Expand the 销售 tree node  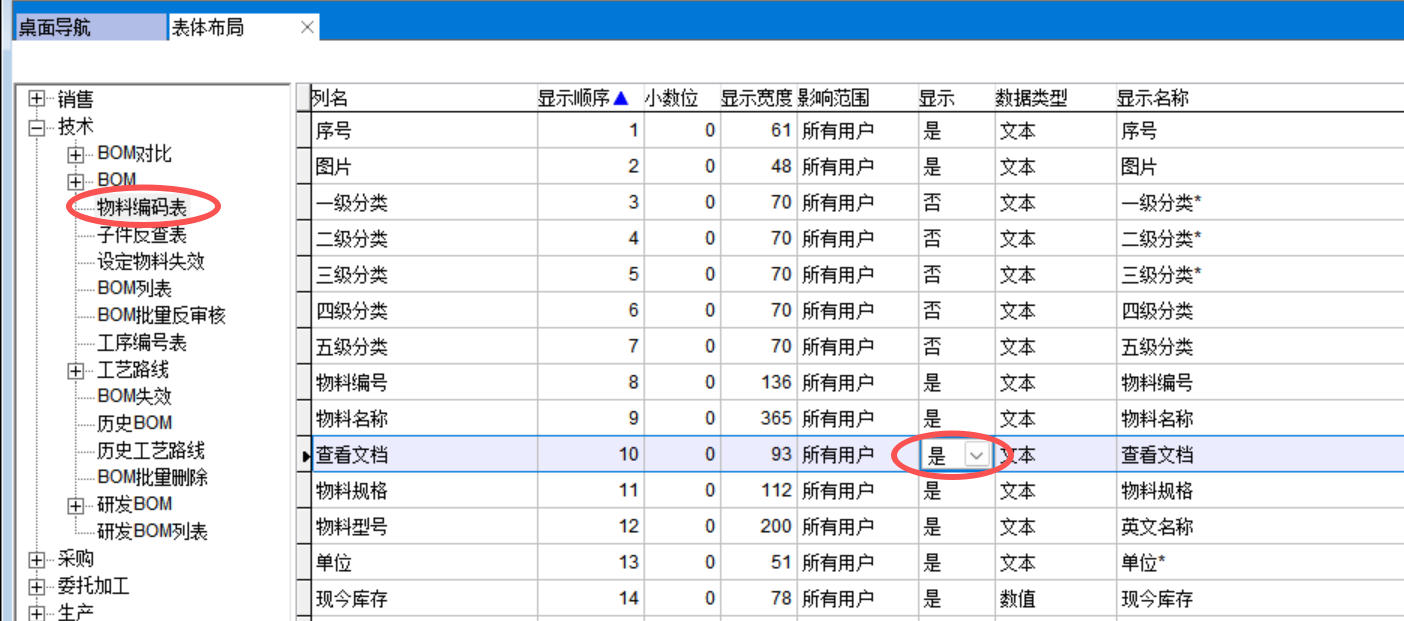coord(37,99)
